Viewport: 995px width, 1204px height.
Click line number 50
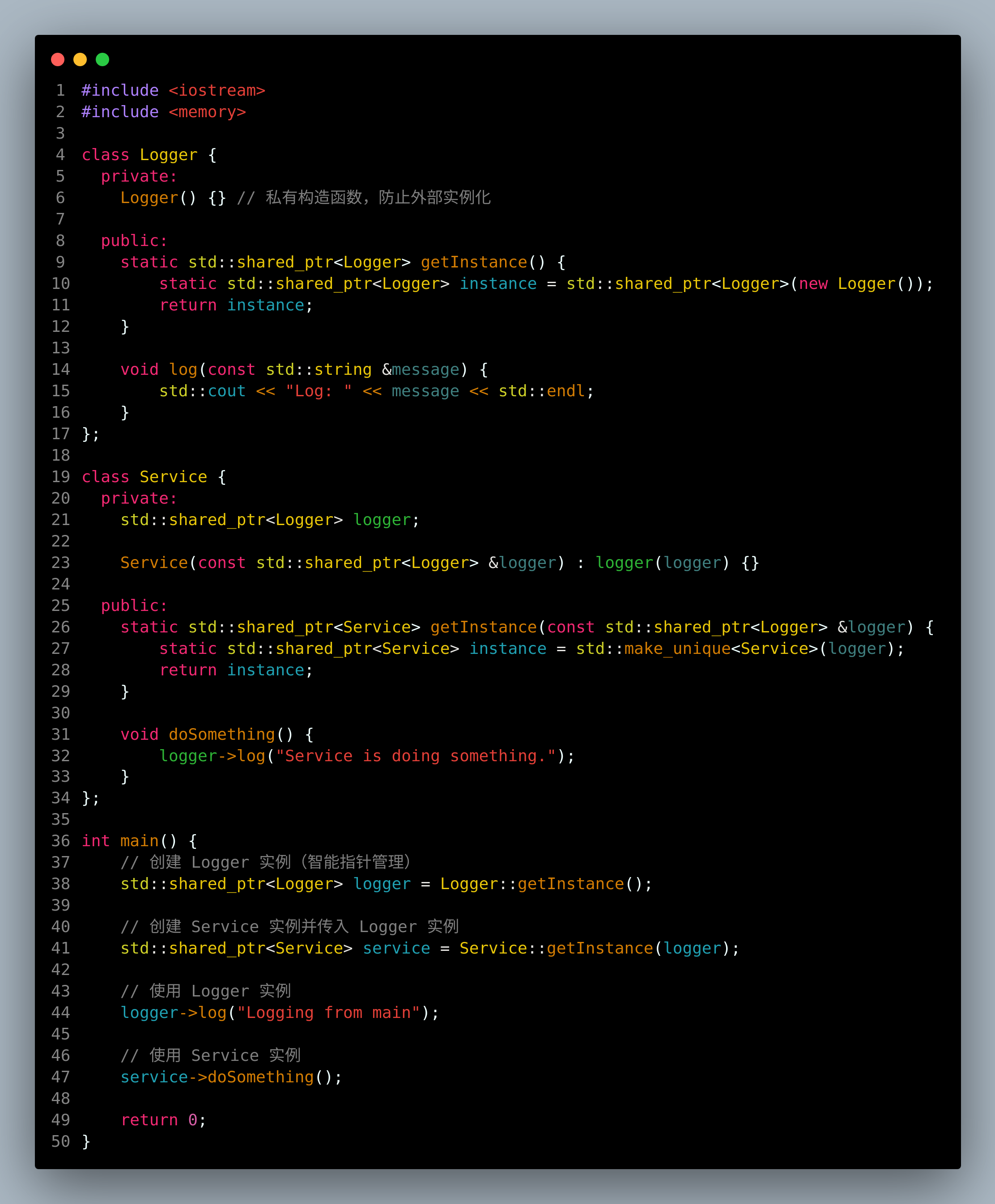[x=61, y=1141]
